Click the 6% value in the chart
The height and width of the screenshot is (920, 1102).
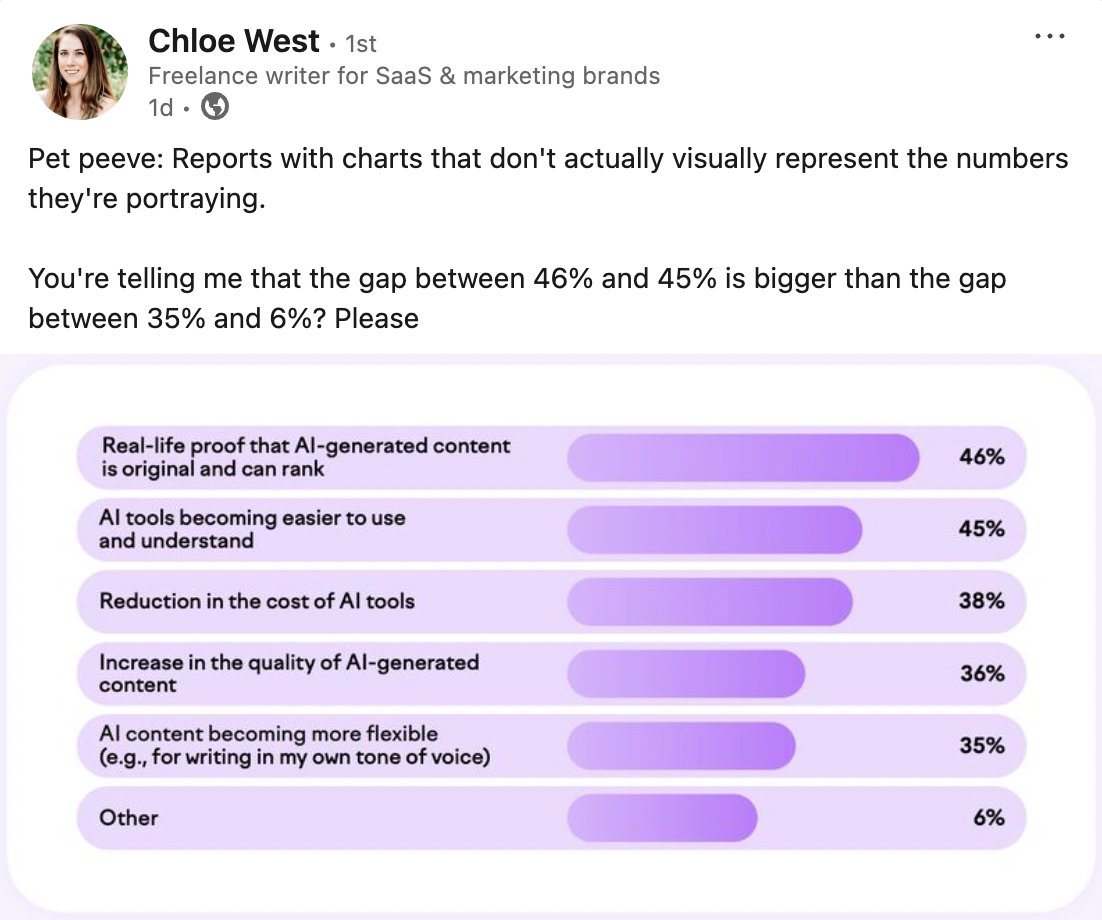[x=987, y=817]
